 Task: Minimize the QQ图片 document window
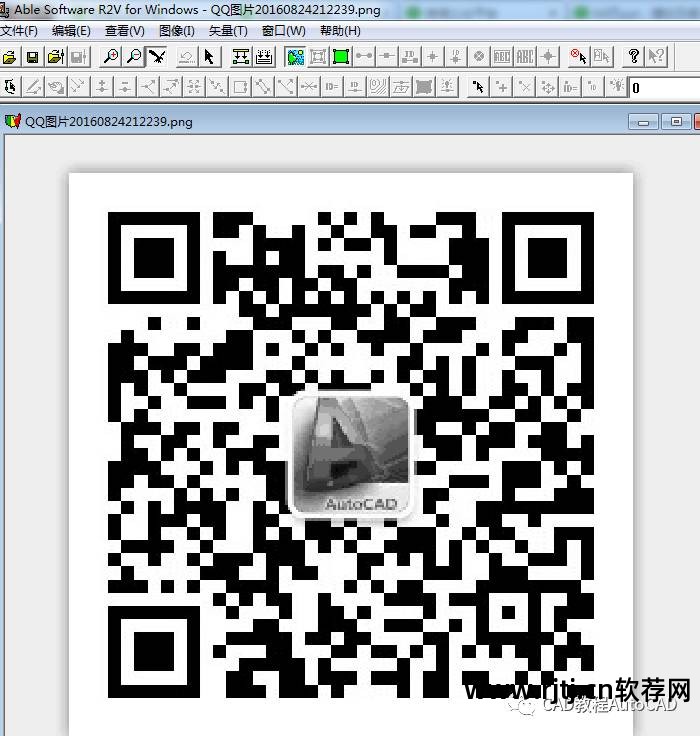click(x=643, y=123)
